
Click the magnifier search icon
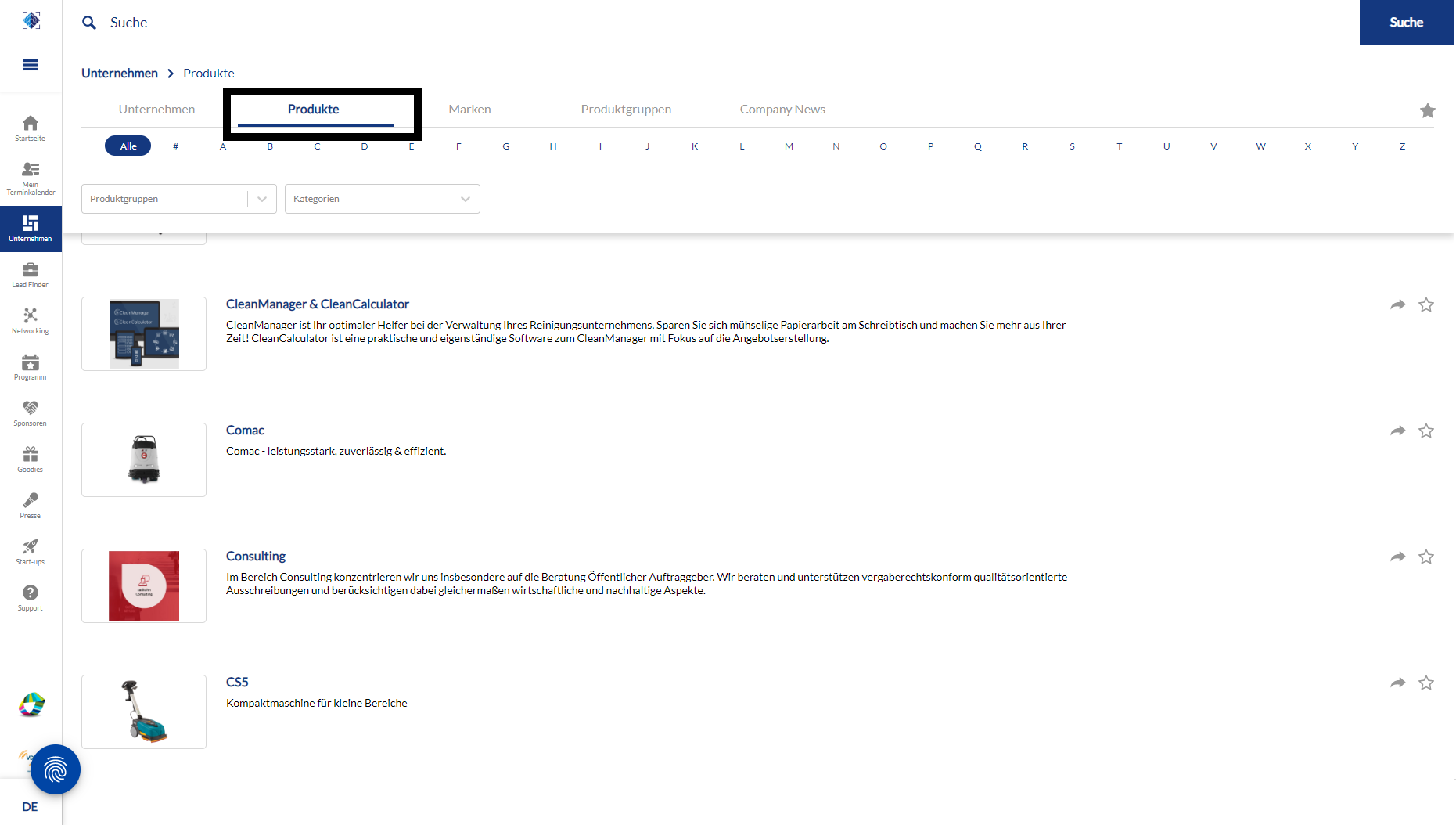point(89,23)
